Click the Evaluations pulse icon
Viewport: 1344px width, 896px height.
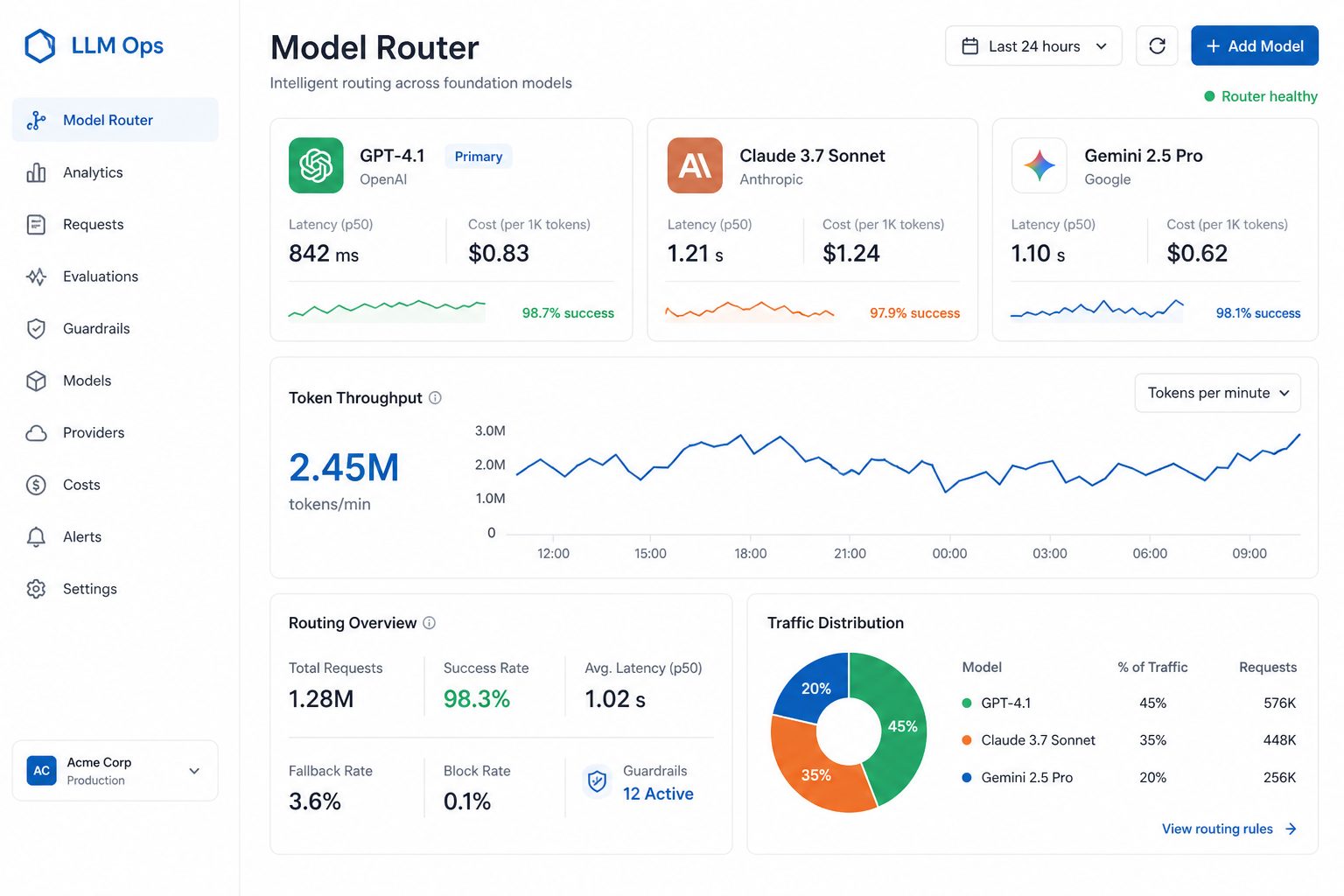pyautogui.click(x=36, y=276)
